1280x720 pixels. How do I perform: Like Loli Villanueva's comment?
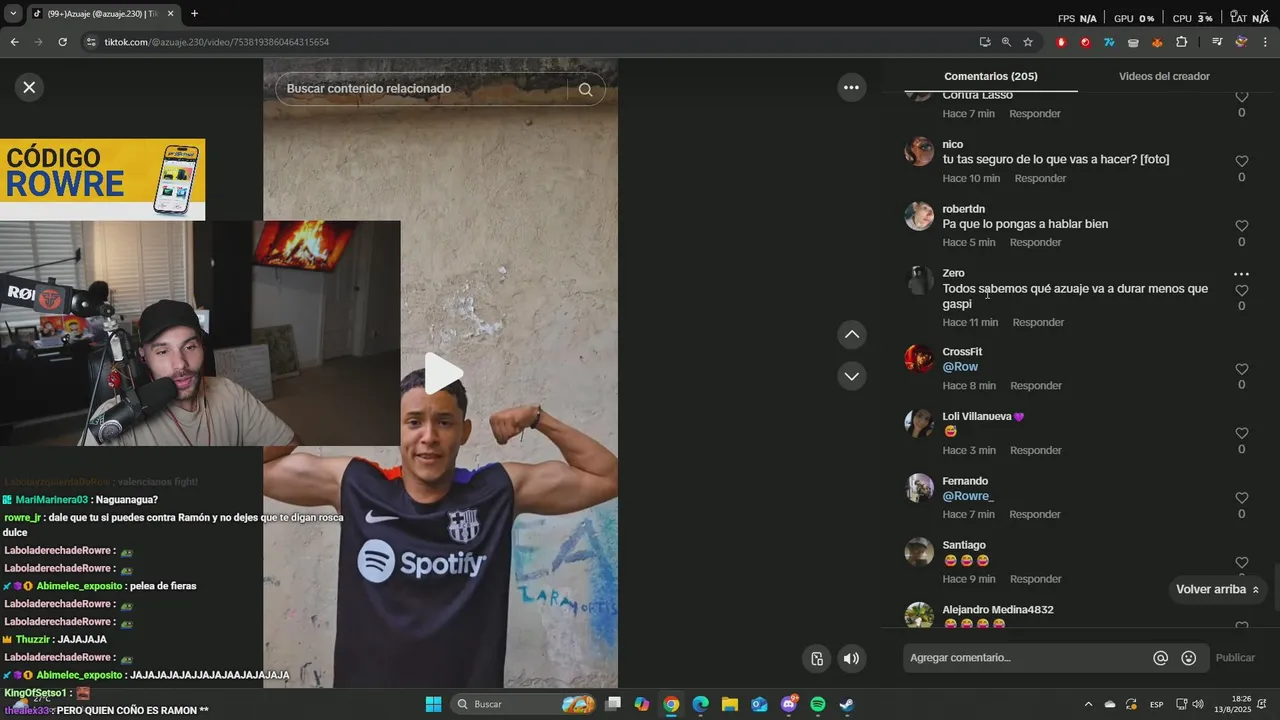1241,433
